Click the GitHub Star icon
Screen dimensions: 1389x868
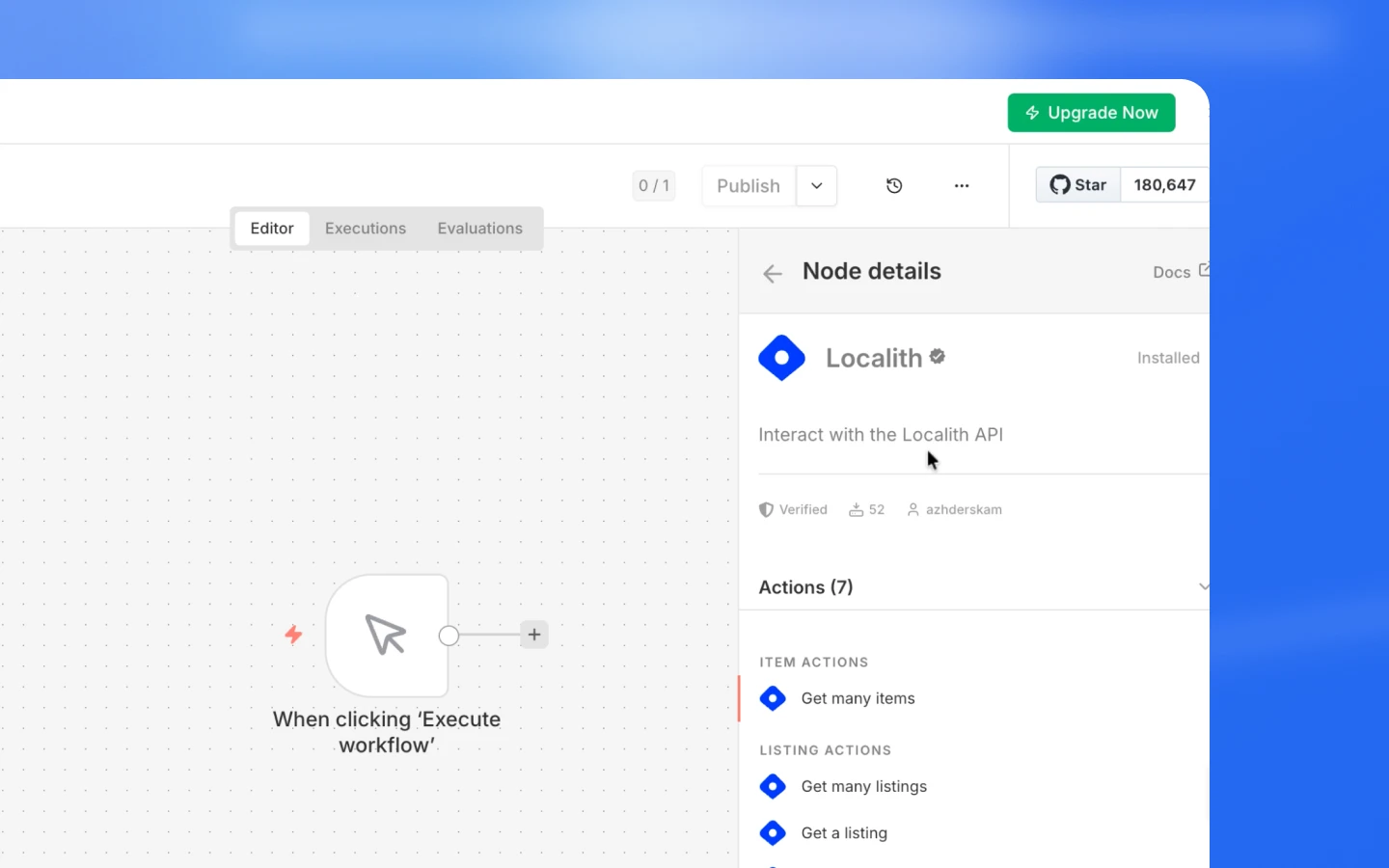[x=1060, y=184]
